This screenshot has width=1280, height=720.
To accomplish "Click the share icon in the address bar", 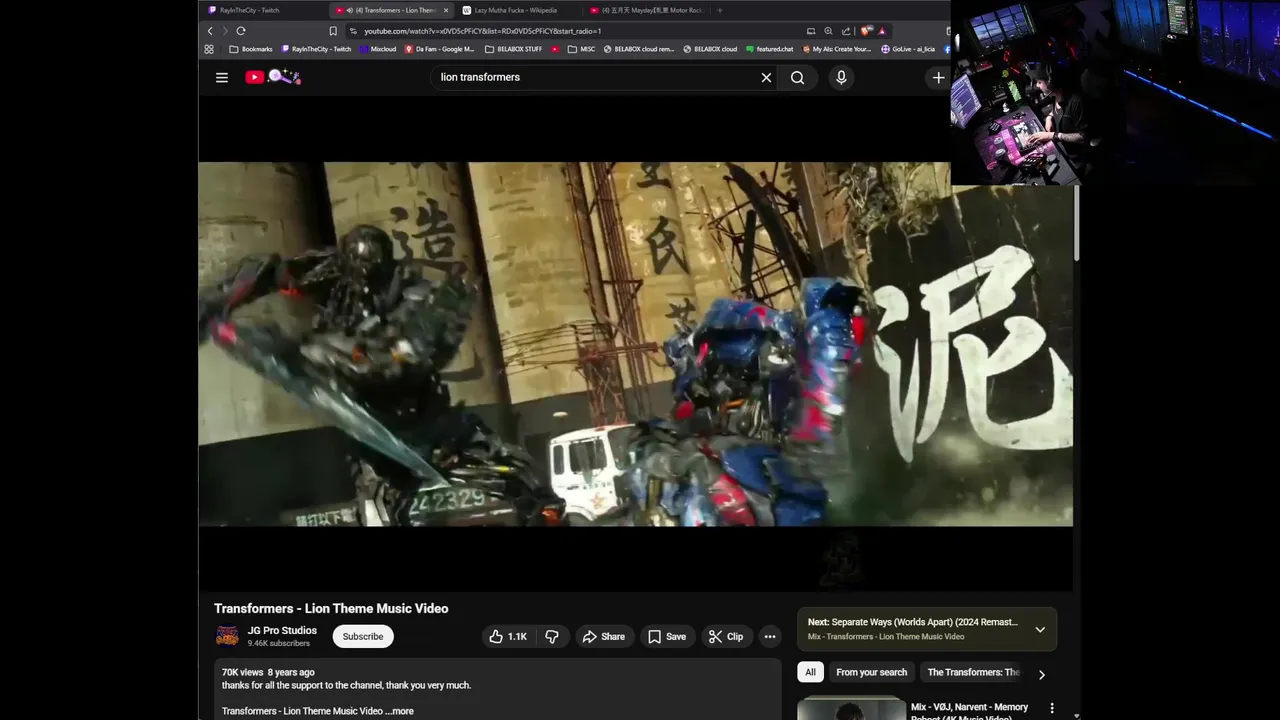I will 846,31.
